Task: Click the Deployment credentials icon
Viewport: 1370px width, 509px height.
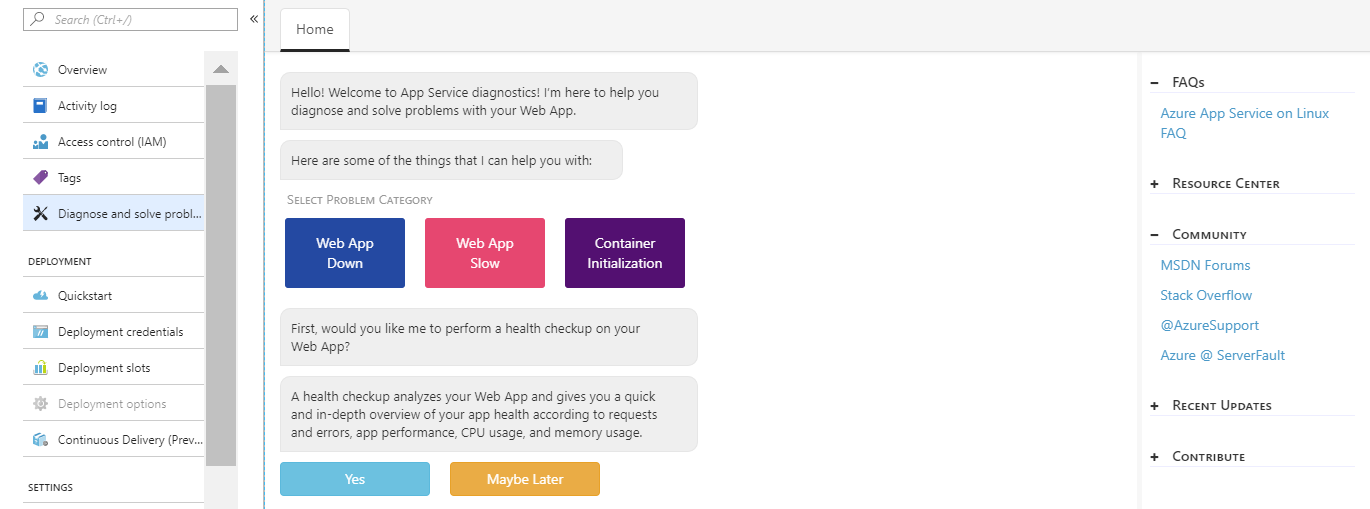Action: [x=40, y=332]
